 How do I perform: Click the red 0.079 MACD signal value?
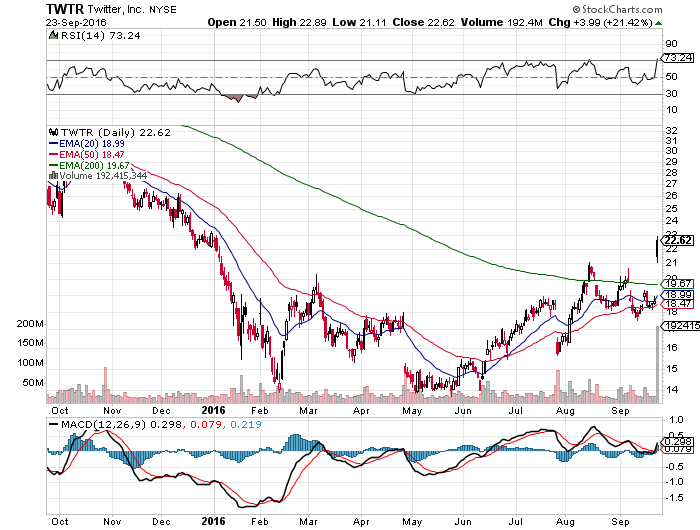tap(206, 424)
